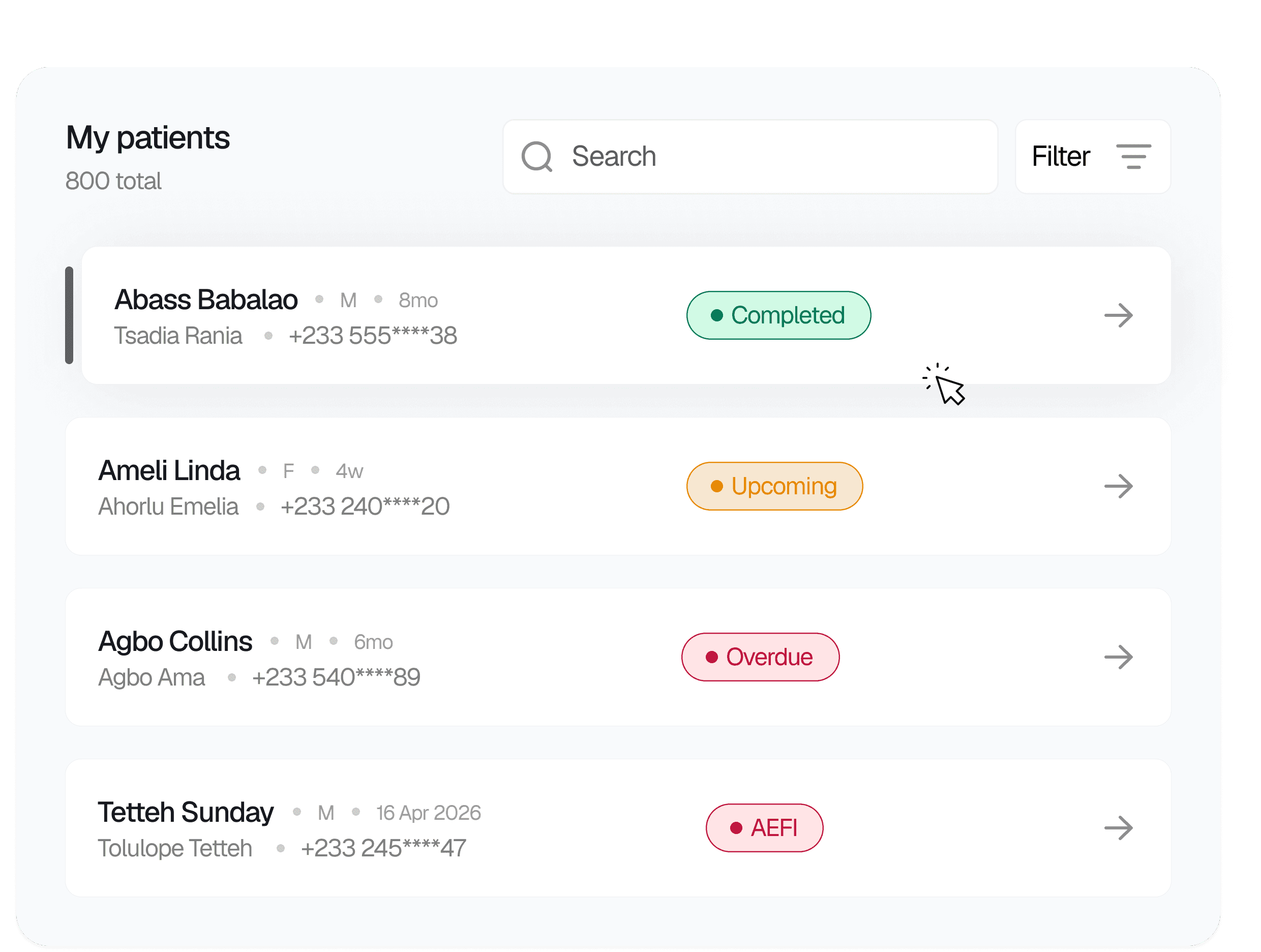Click the My patients heading
The height and width of the screenshot is (952, 1261).
pos(147,138)
